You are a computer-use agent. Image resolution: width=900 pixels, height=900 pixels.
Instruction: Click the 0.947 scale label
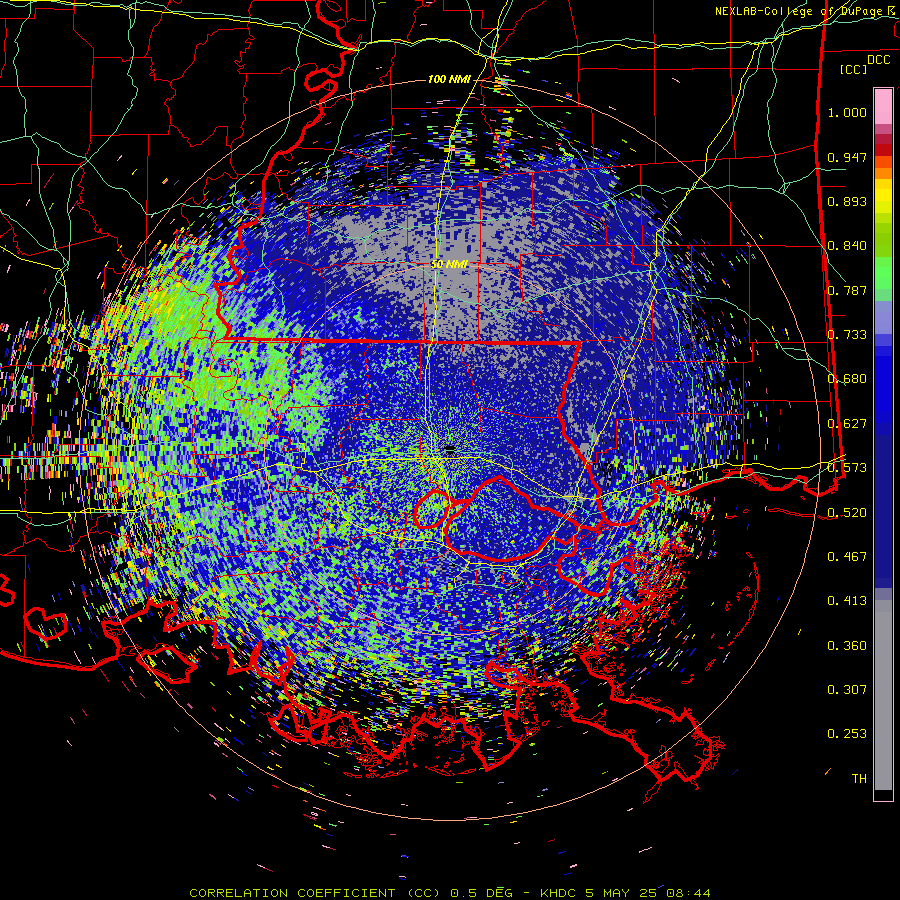(847, 157)
